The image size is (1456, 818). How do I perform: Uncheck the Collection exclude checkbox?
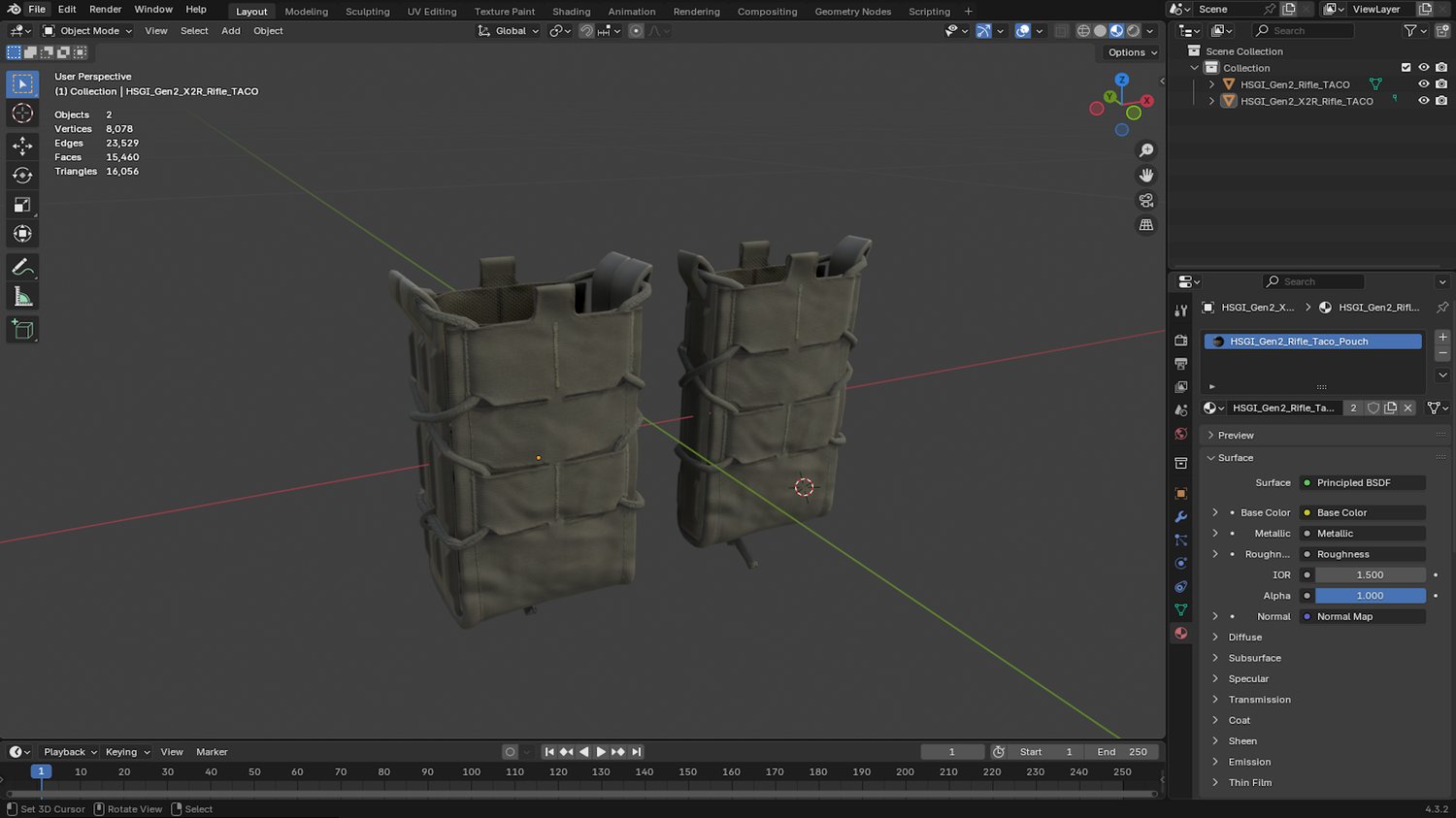1406,68
